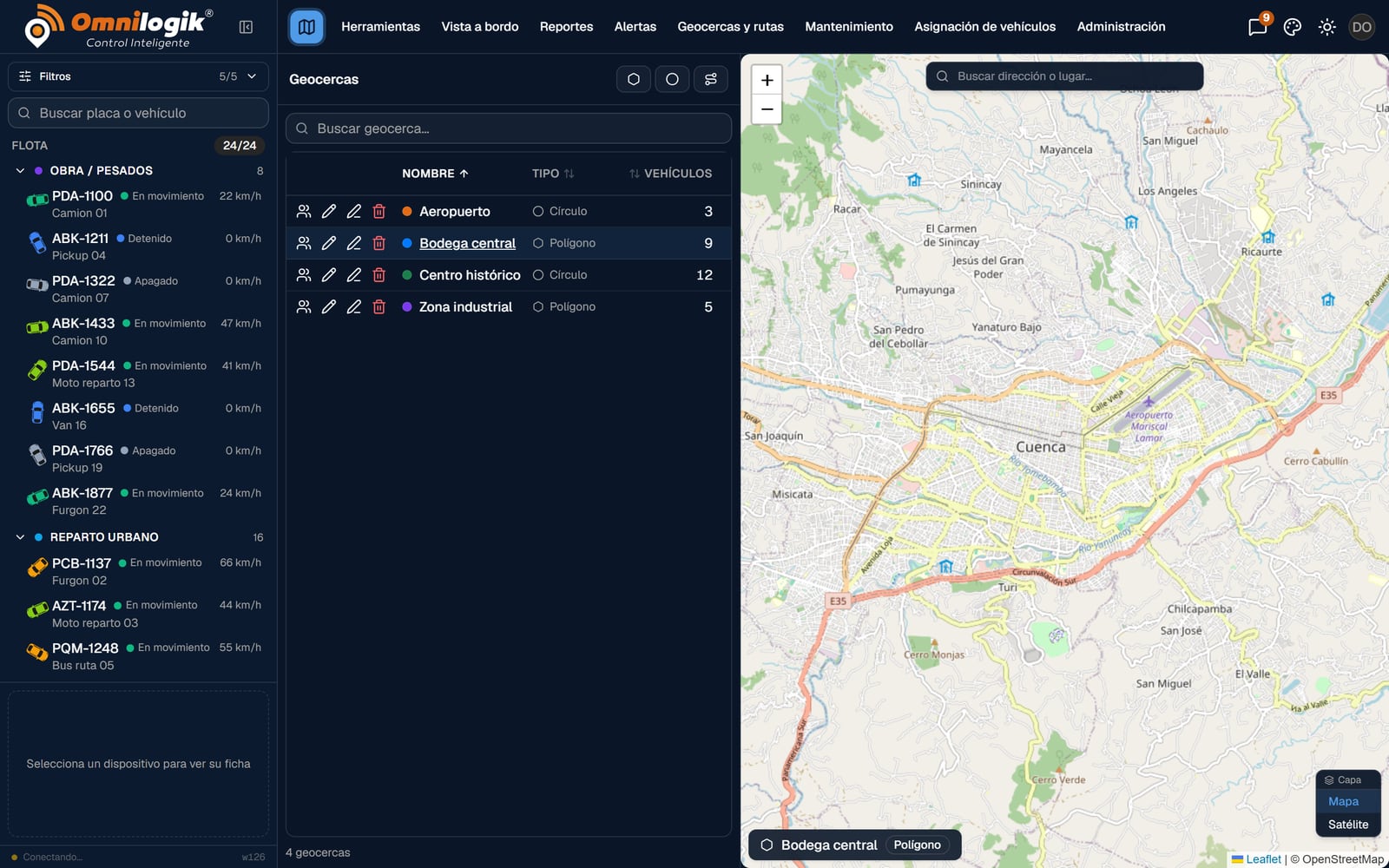Edit Bodega central with the pencil icon
1389x868 pixels.
pos(328,243)
